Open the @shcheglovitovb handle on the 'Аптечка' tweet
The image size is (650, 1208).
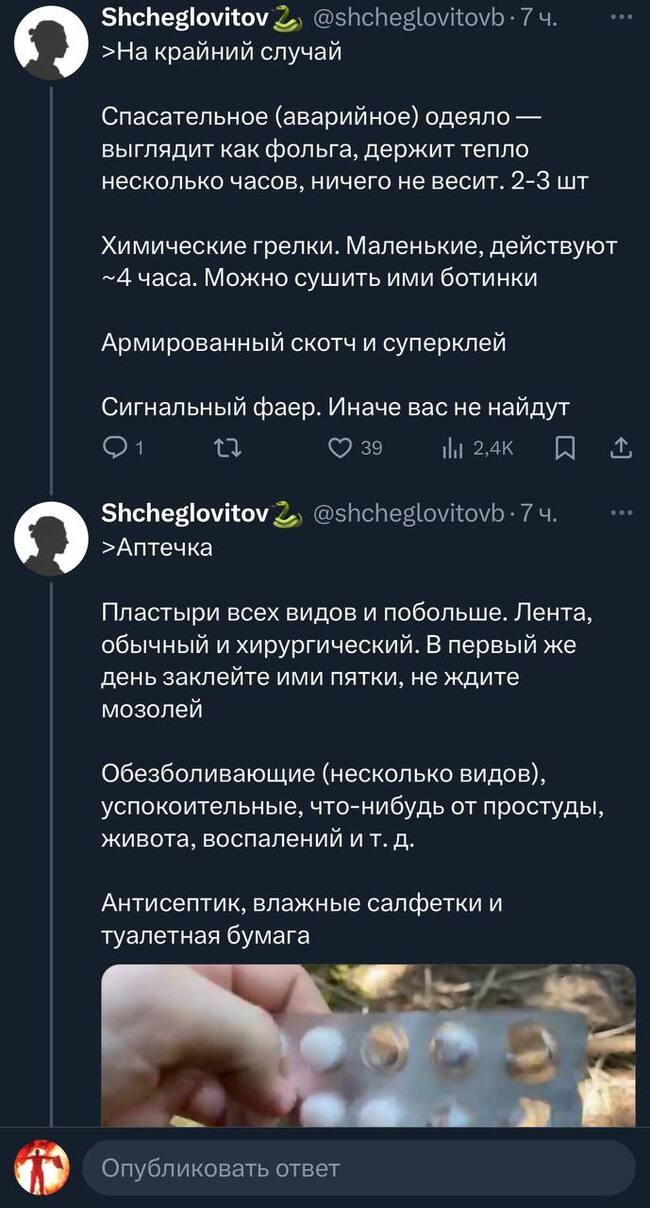[x=409, y=514]
